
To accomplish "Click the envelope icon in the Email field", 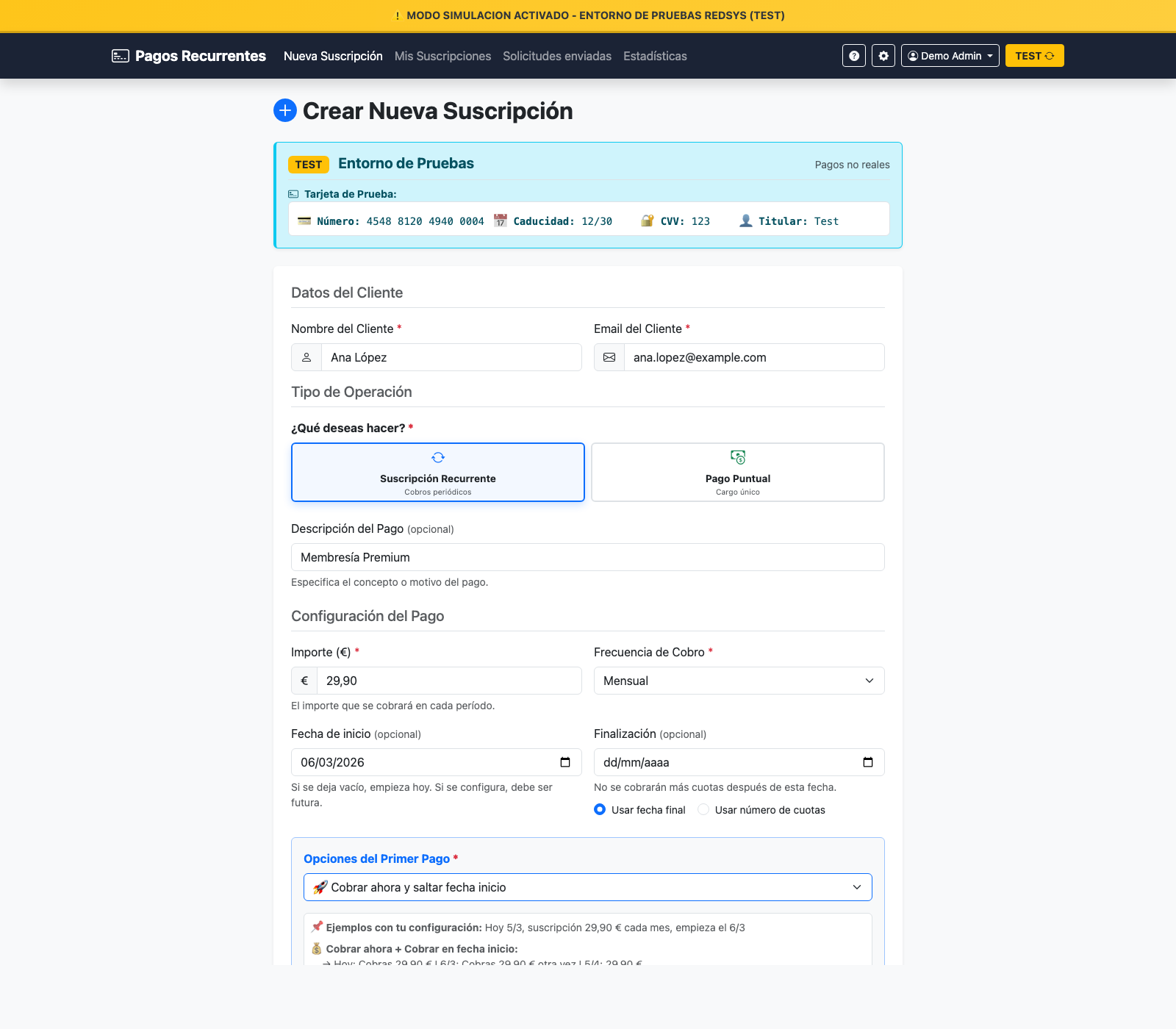I will (609, 357).
